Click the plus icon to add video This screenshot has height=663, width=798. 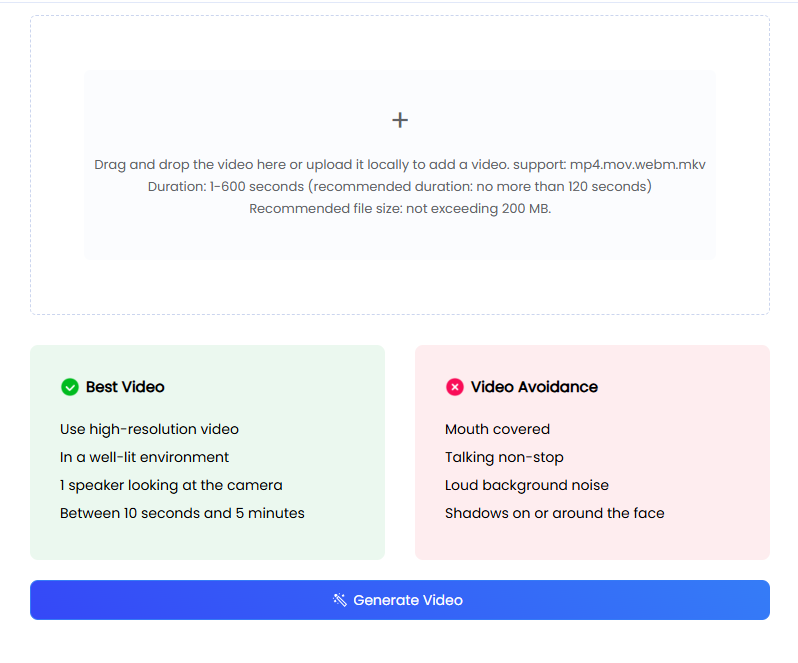400,120
